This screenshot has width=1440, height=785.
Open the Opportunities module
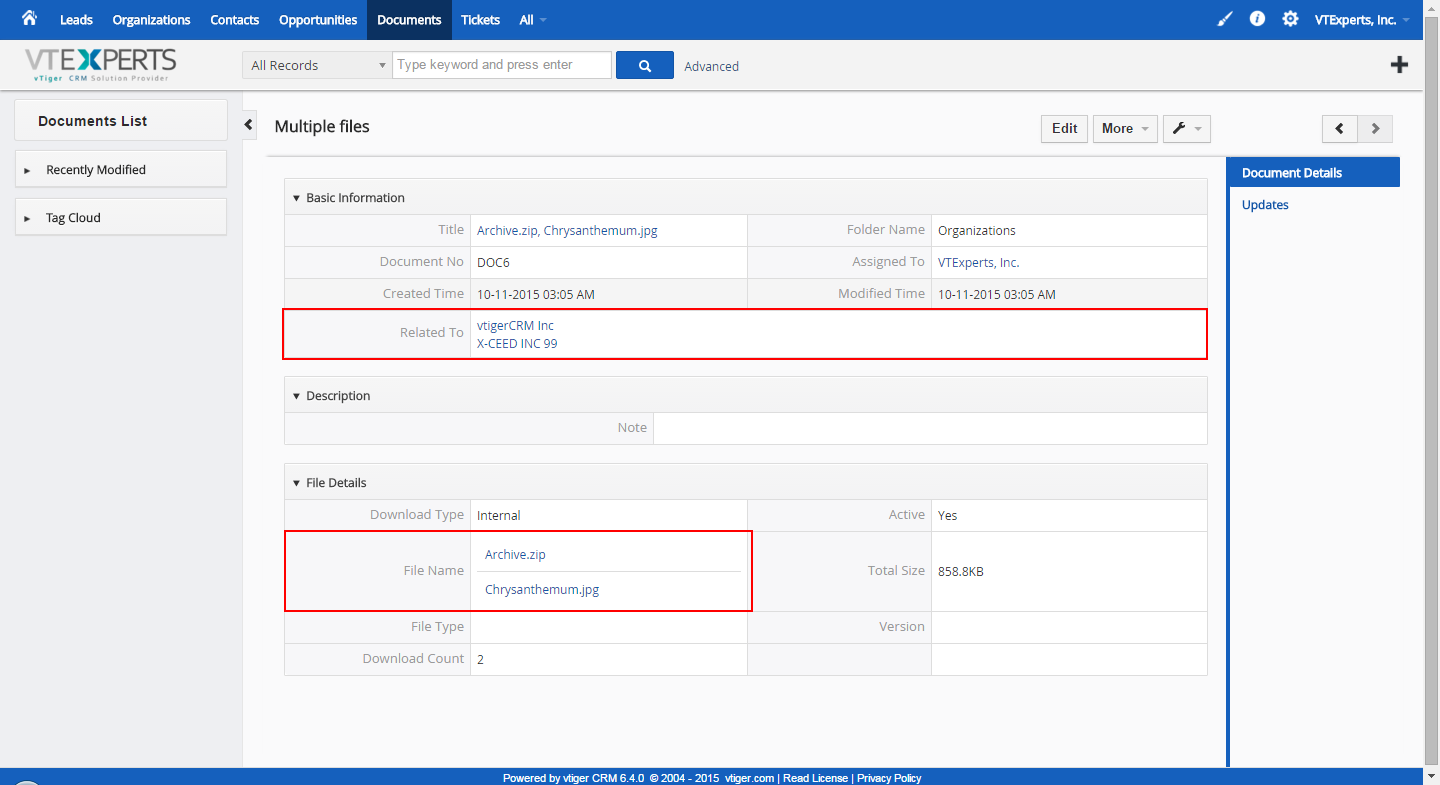coord(318,20)
